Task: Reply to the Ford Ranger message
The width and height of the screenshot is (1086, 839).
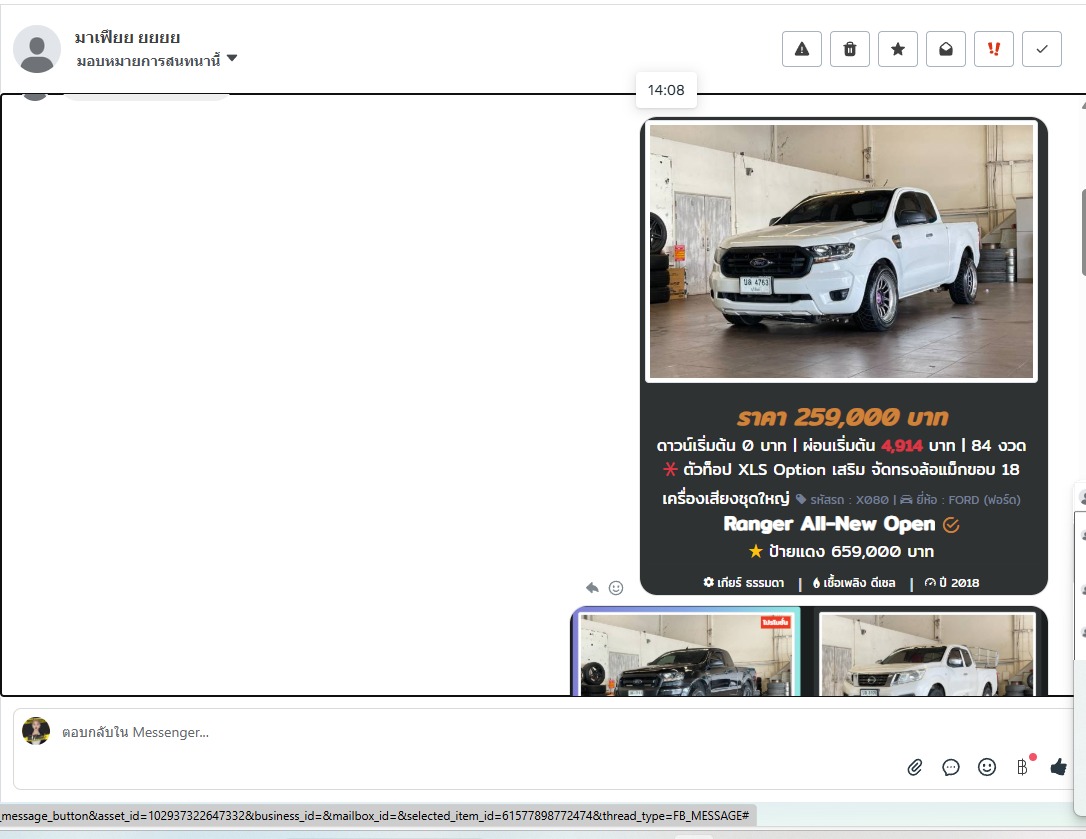Action: coord(592,588)
